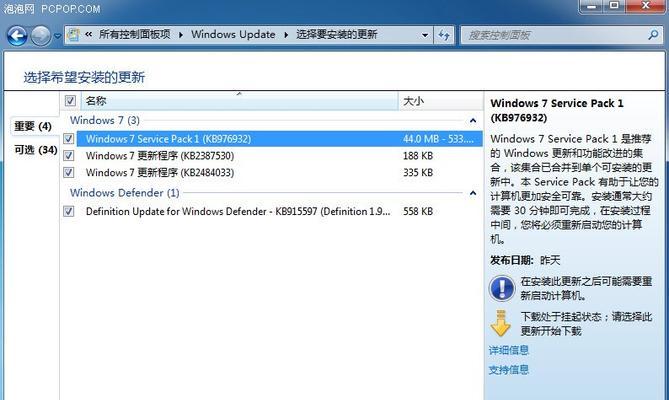Click the 发布日期 label in details pane
This screenshot has width=669, height=400.
click(x=512, y=260)
